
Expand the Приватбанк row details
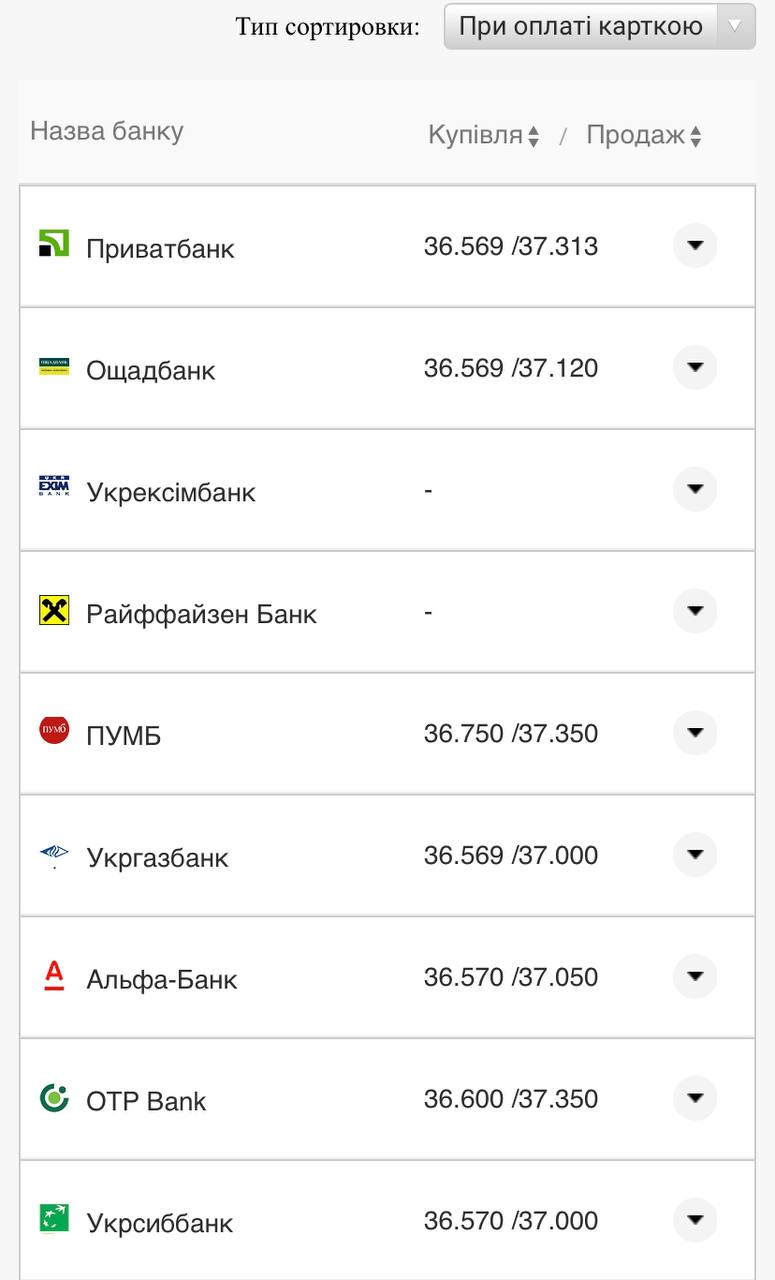695,245
